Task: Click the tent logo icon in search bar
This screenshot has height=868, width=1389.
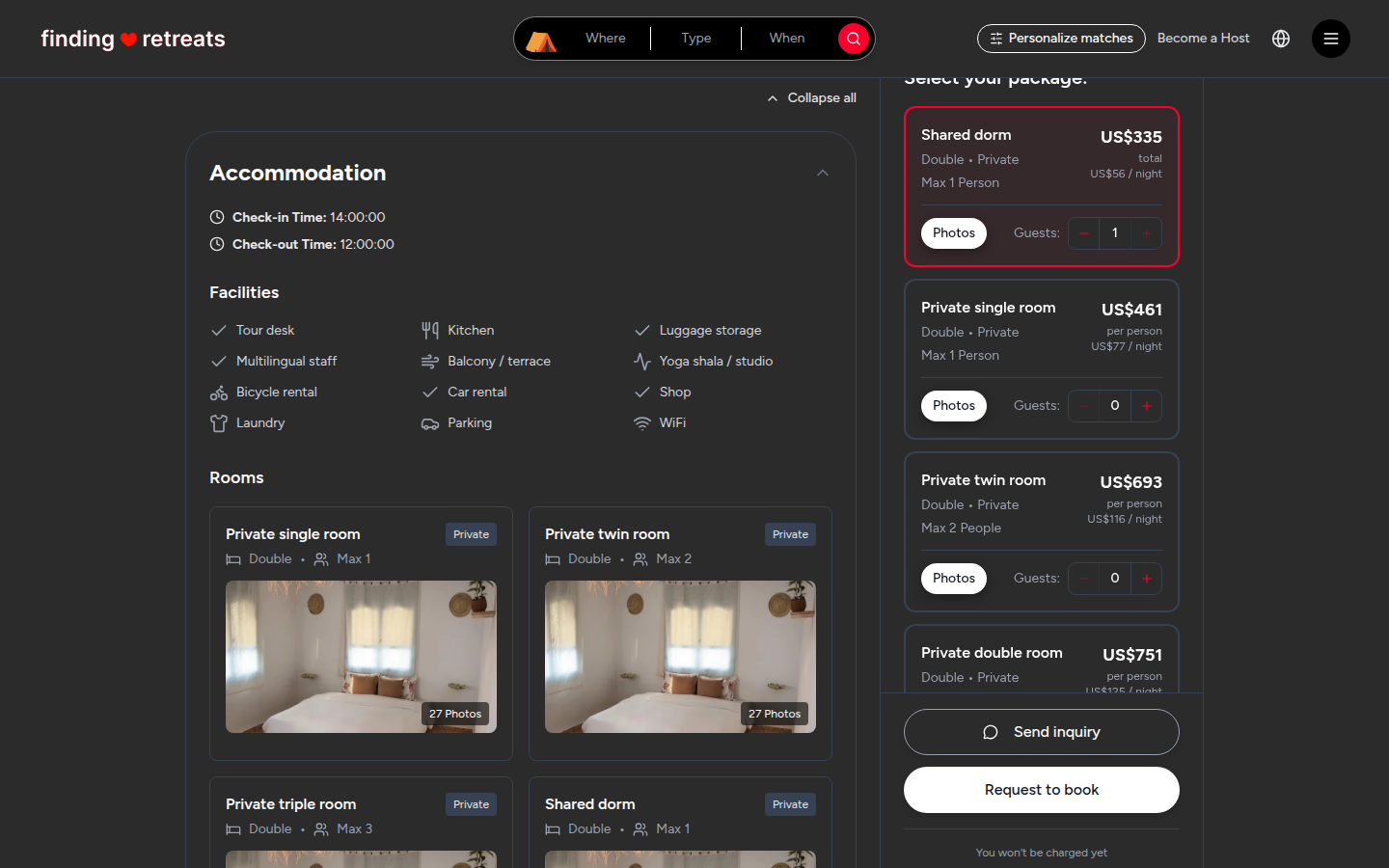Action: tap(541, 40)
